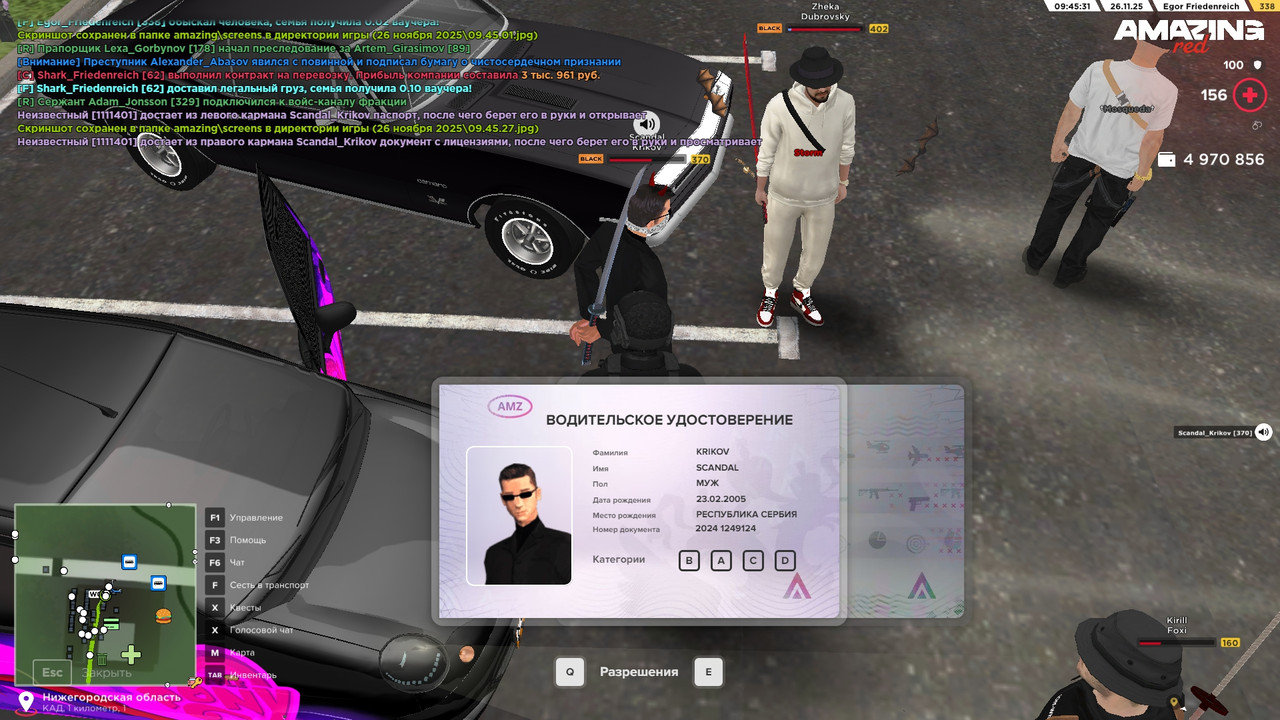
Task: Click the ВОДИТЕЛЬСКОЕ УДОСТОВЕРЕНИЕ title
Action: [x=669, y=420]
